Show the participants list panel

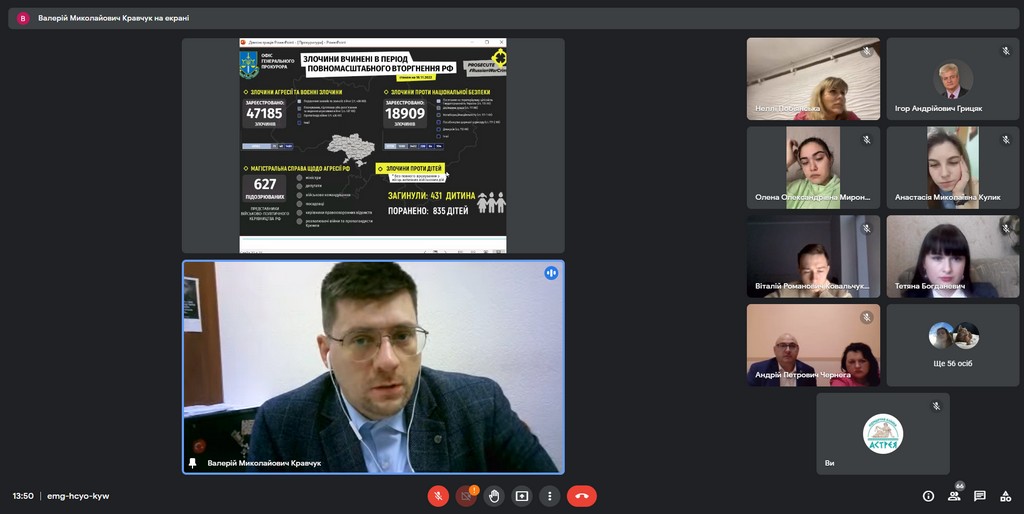[x=954, y=496]
